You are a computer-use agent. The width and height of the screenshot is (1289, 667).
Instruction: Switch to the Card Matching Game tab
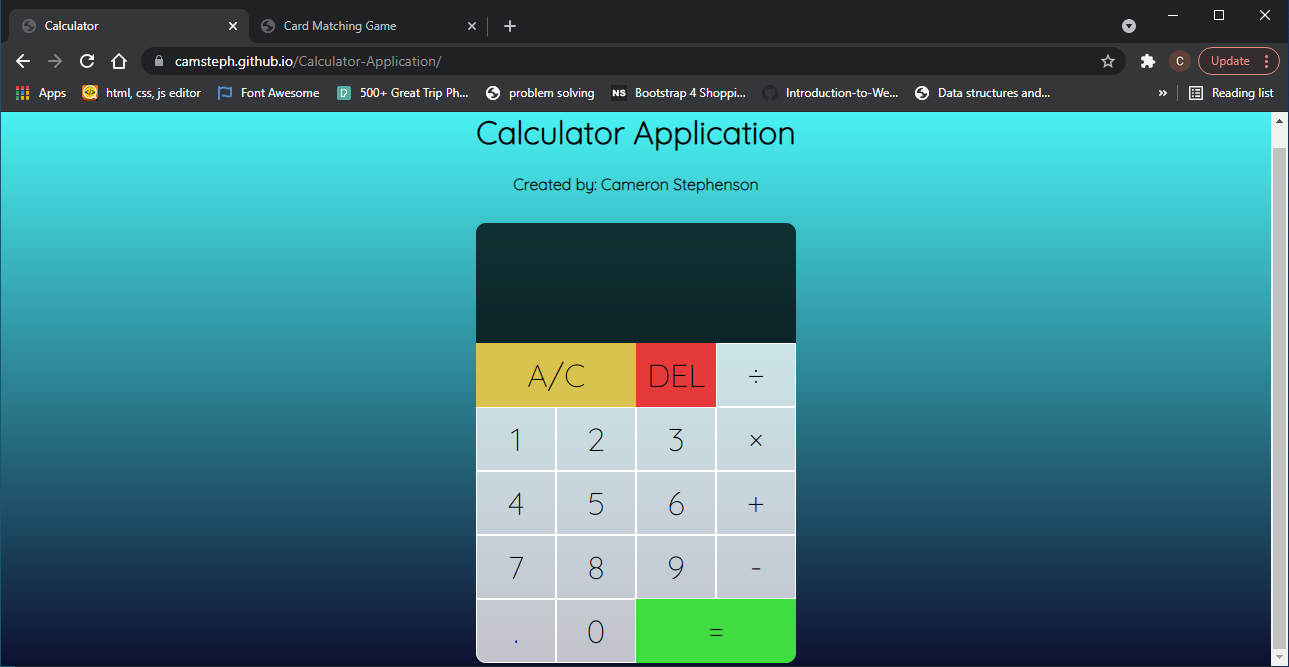[345, 26]
